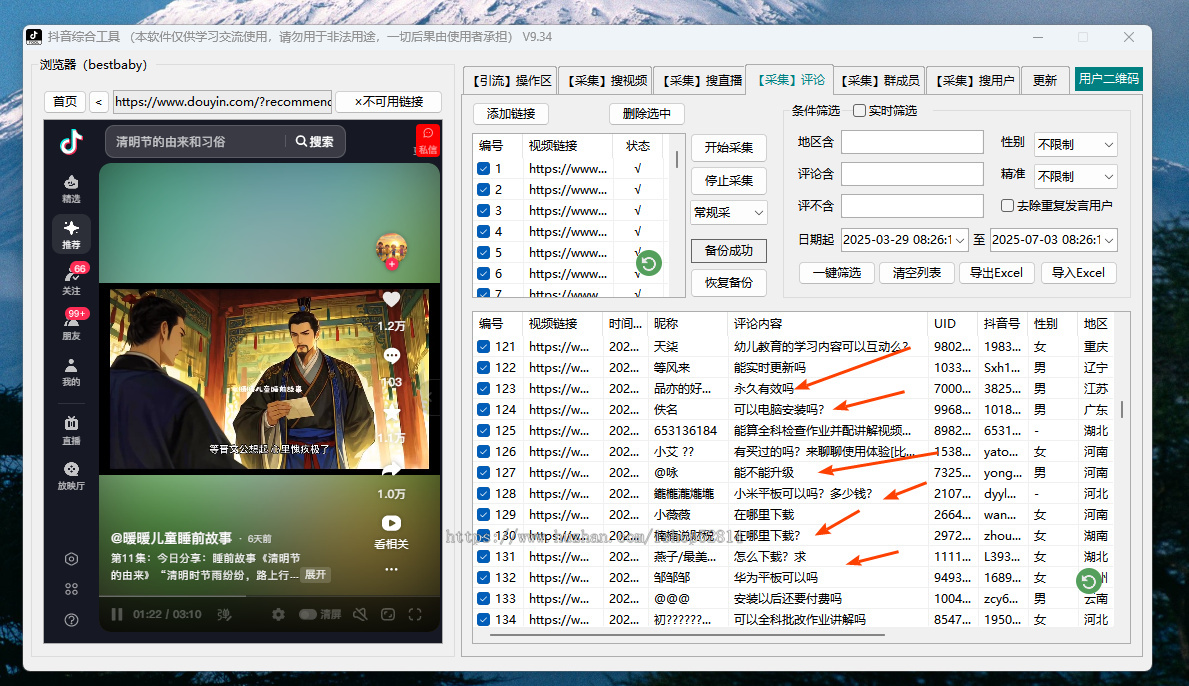Enable 去除重复发言用户 checkbox
Screen dimensions: 1189x686
pos(1007,205)
